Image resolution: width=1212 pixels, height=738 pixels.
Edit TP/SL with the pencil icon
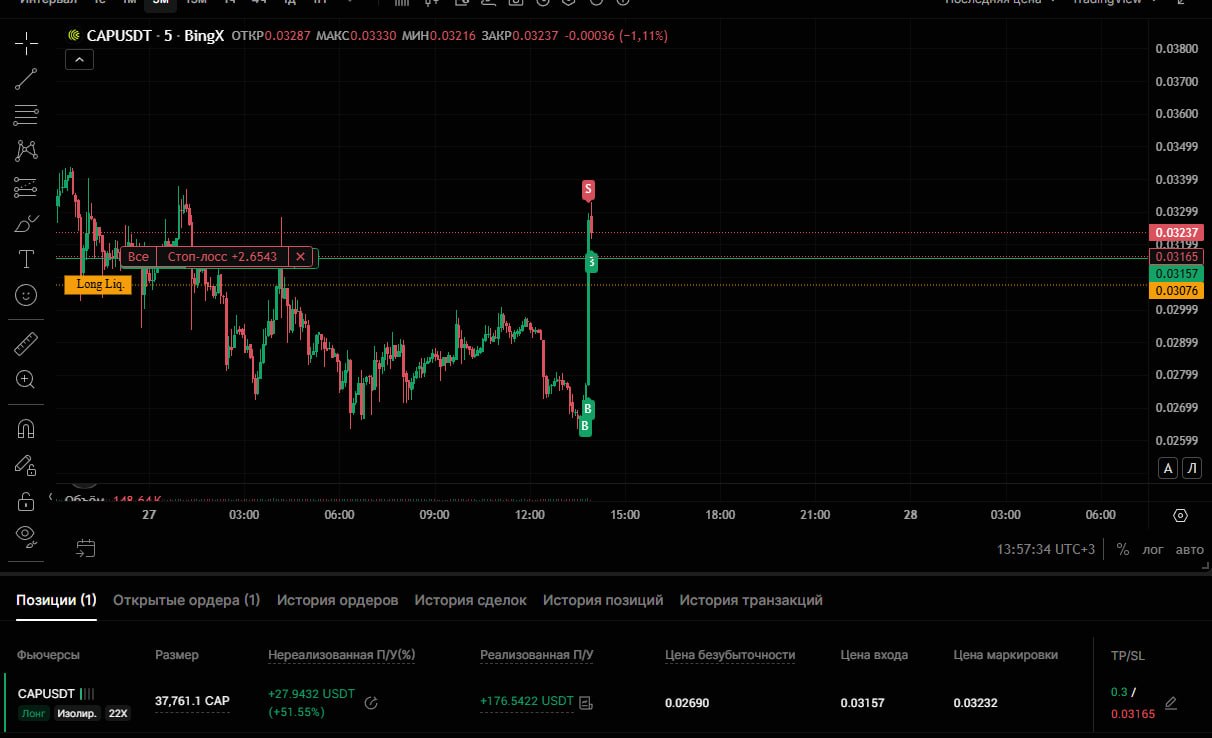click(x=1171, y=703)
